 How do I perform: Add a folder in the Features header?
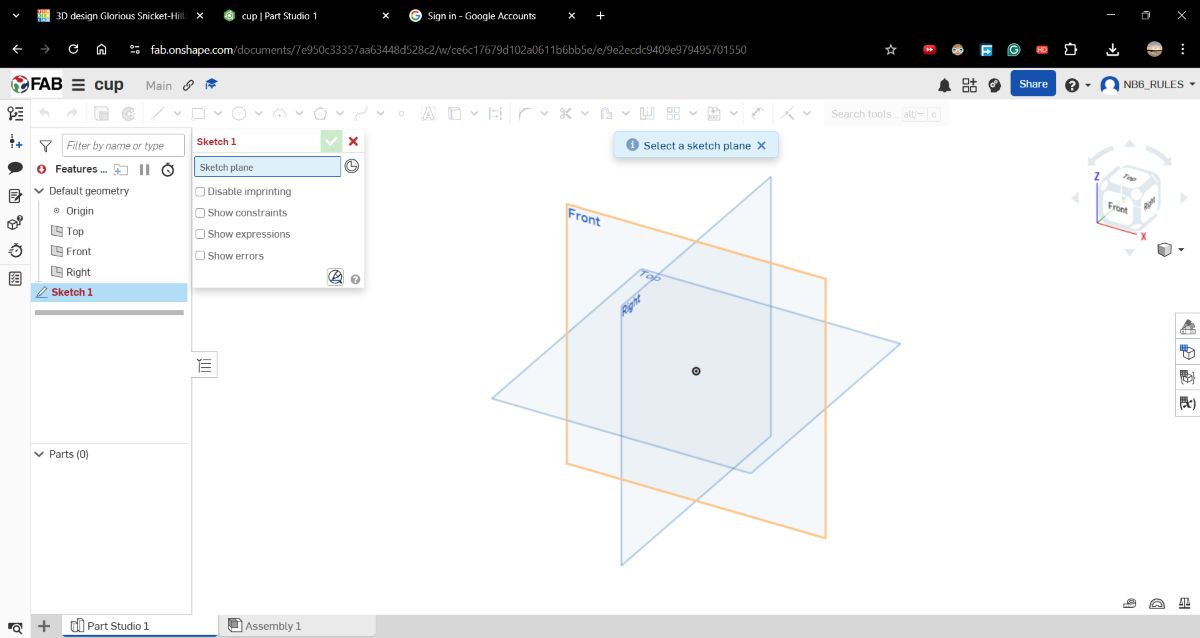coord(121,169)
